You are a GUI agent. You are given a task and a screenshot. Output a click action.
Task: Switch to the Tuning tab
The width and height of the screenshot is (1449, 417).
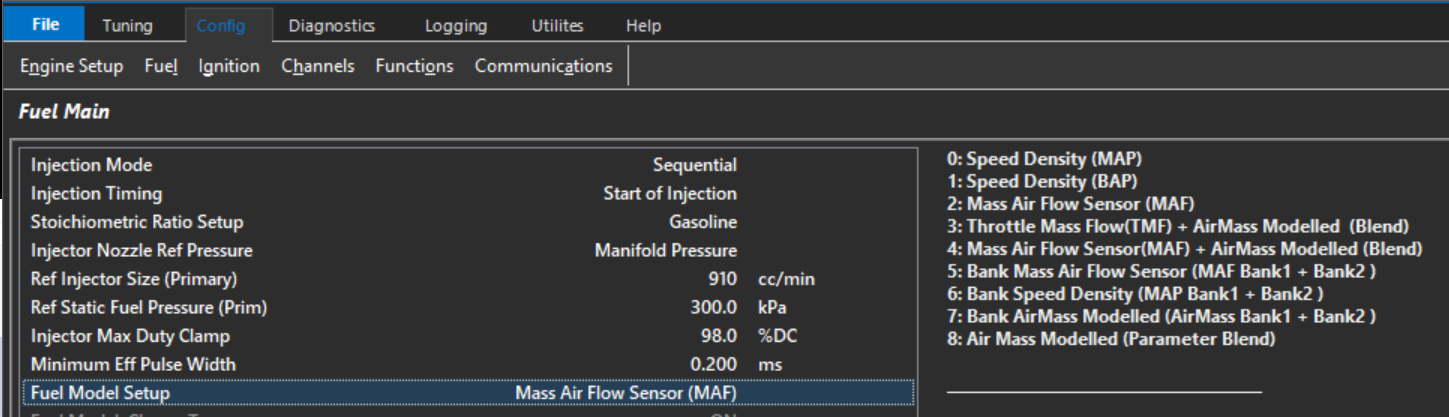coord(127,26)
